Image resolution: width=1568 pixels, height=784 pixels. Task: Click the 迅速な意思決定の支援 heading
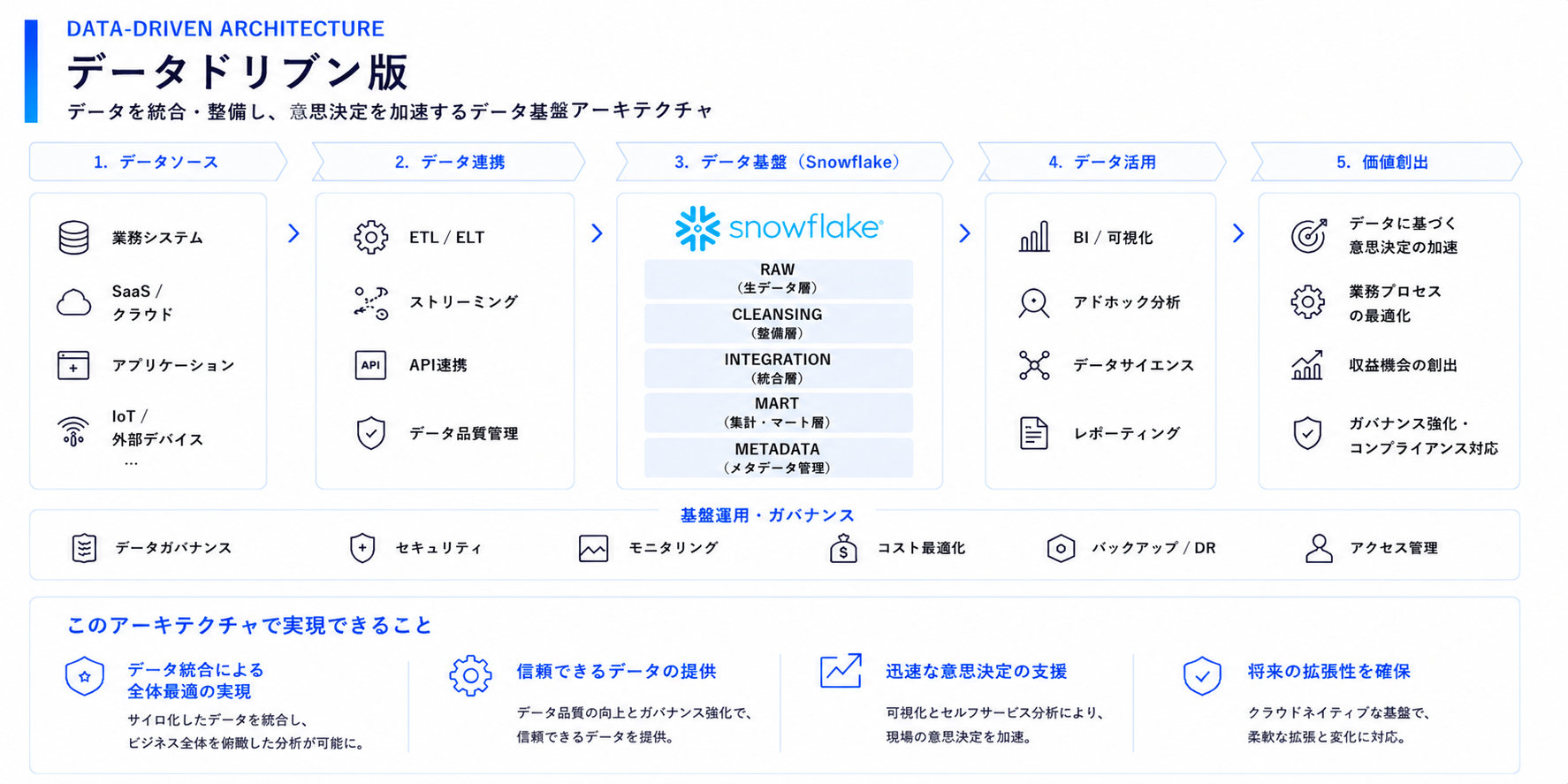click(x=976, y=672)
